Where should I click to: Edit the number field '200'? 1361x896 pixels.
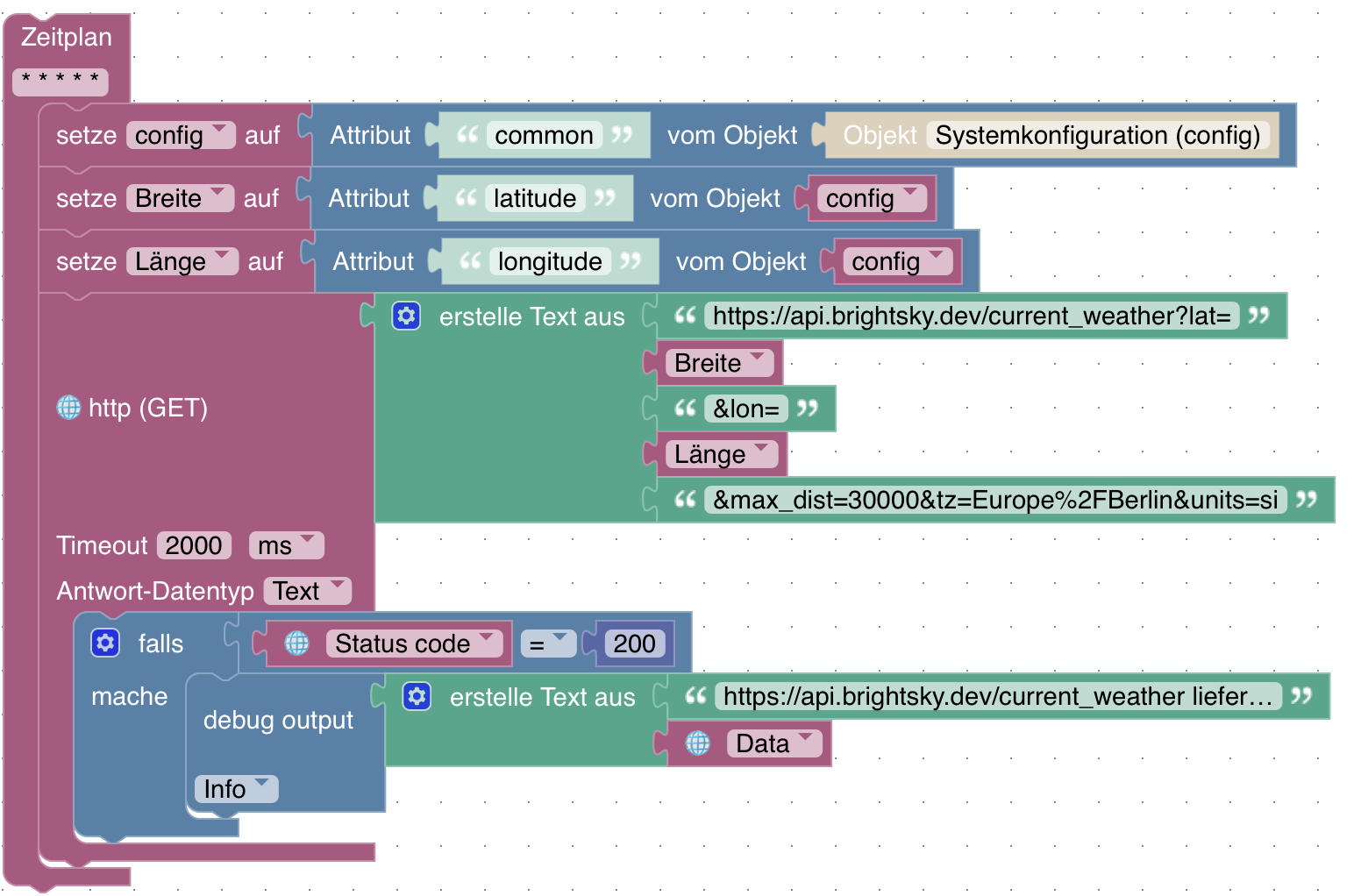(635, 644)
